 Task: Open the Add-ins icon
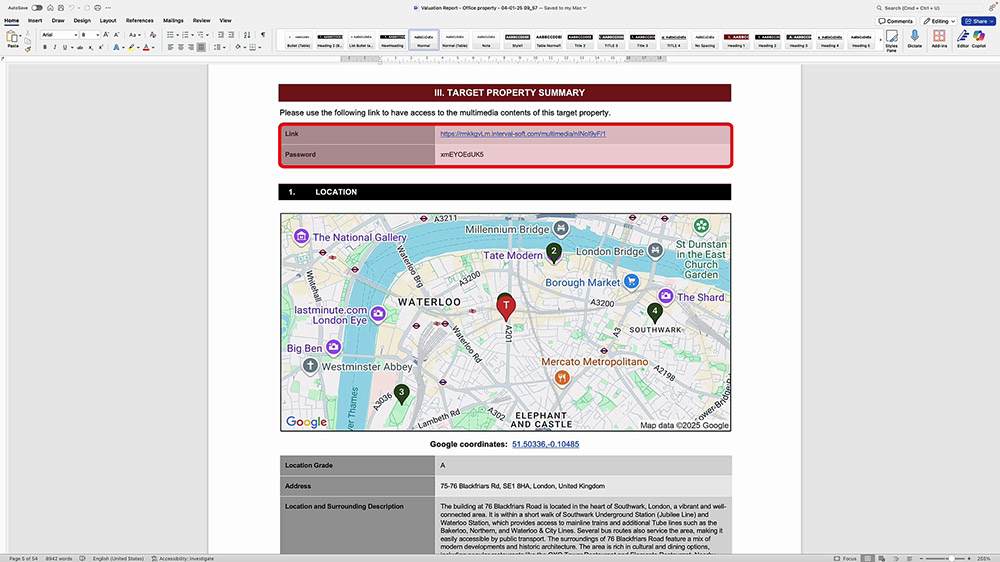[939, 38]
